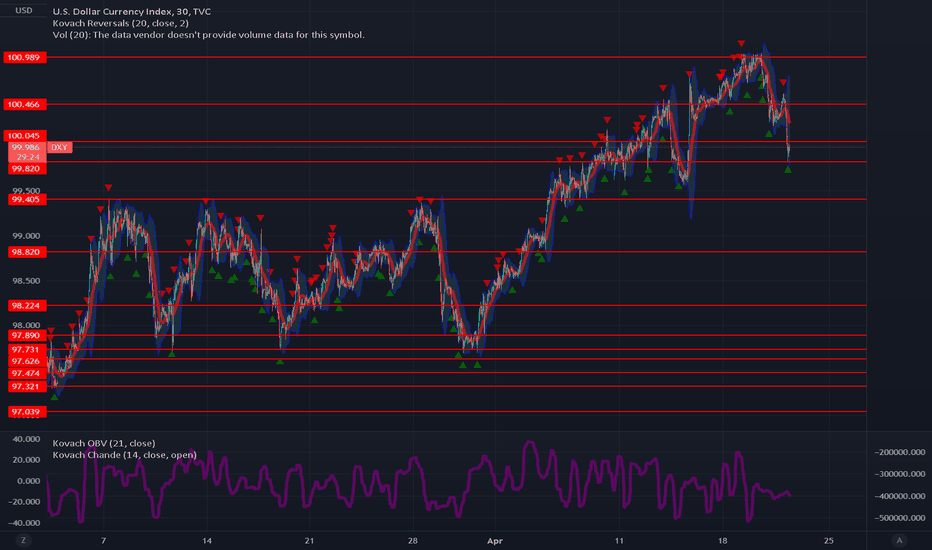The width and height of the screenshot is (932, 550).
Task: Click the -500000.000 OBV axis value
Action: (899, 518)
